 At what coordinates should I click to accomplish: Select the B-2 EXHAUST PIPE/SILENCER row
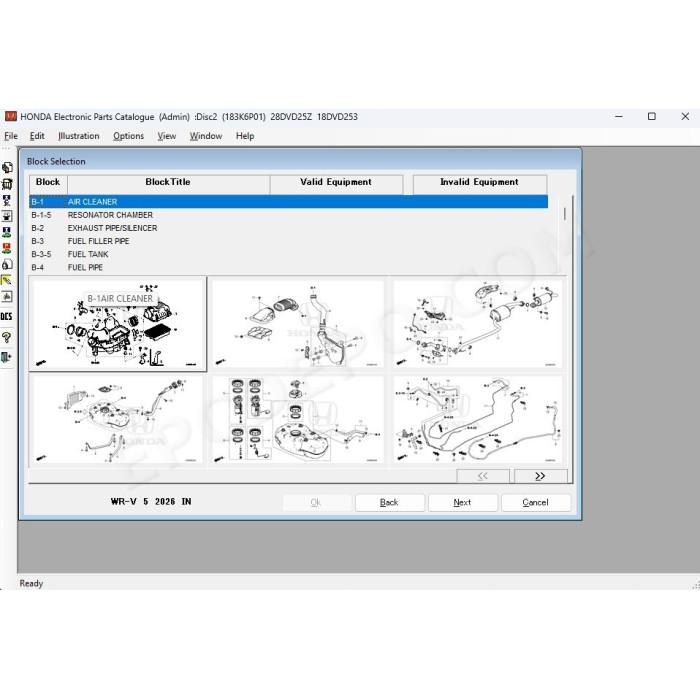[x=288, y=228]
